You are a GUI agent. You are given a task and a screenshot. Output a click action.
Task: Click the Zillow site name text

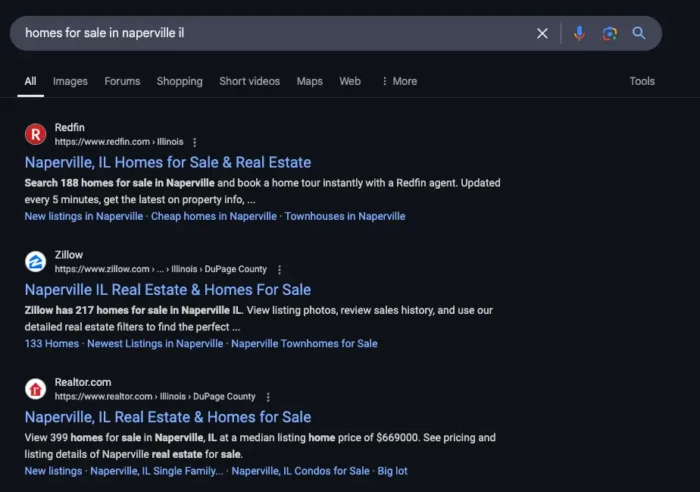(69, 255)
